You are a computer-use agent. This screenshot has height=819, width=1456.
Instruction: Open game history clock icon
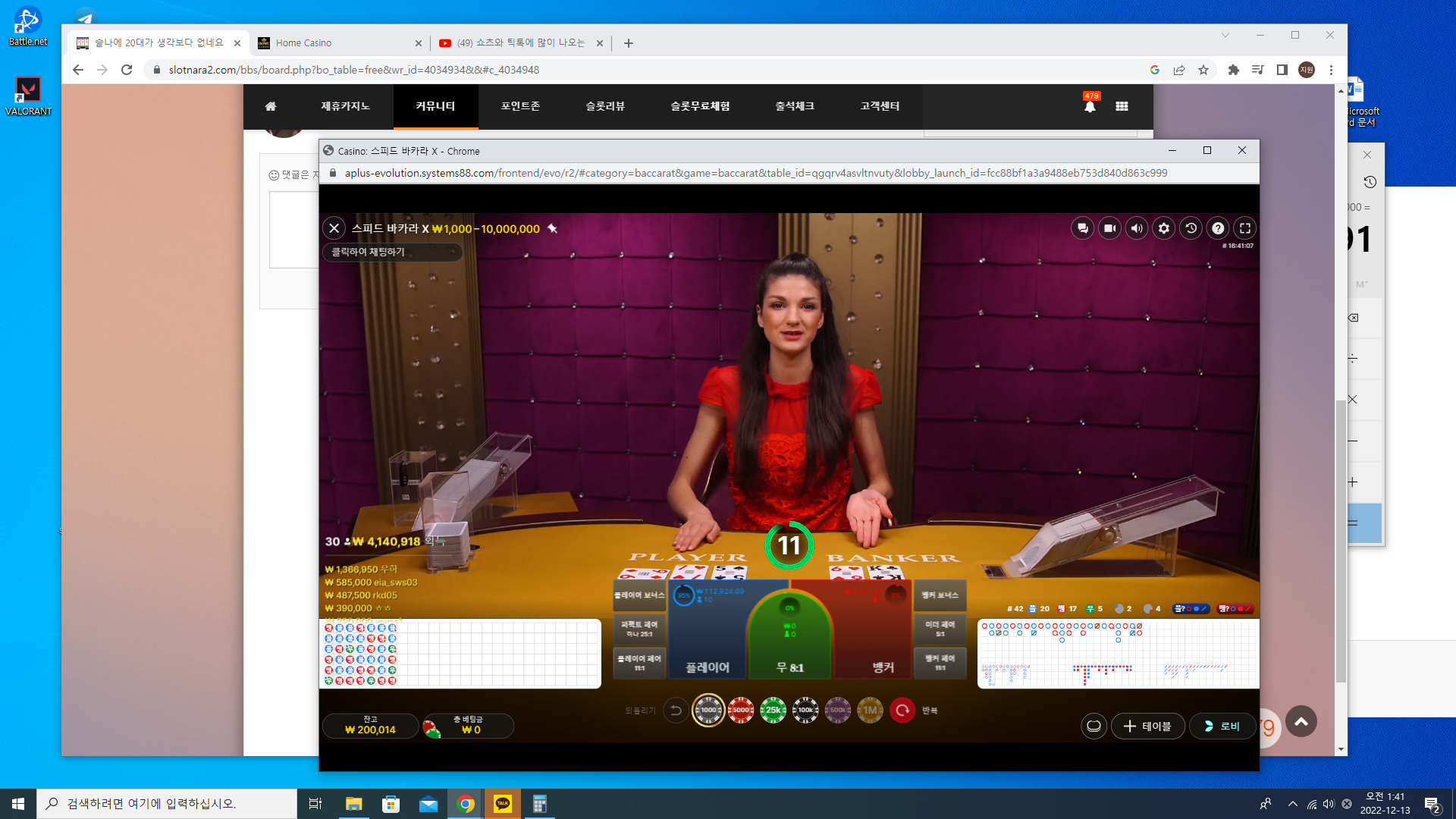[x=1191, y=228]
